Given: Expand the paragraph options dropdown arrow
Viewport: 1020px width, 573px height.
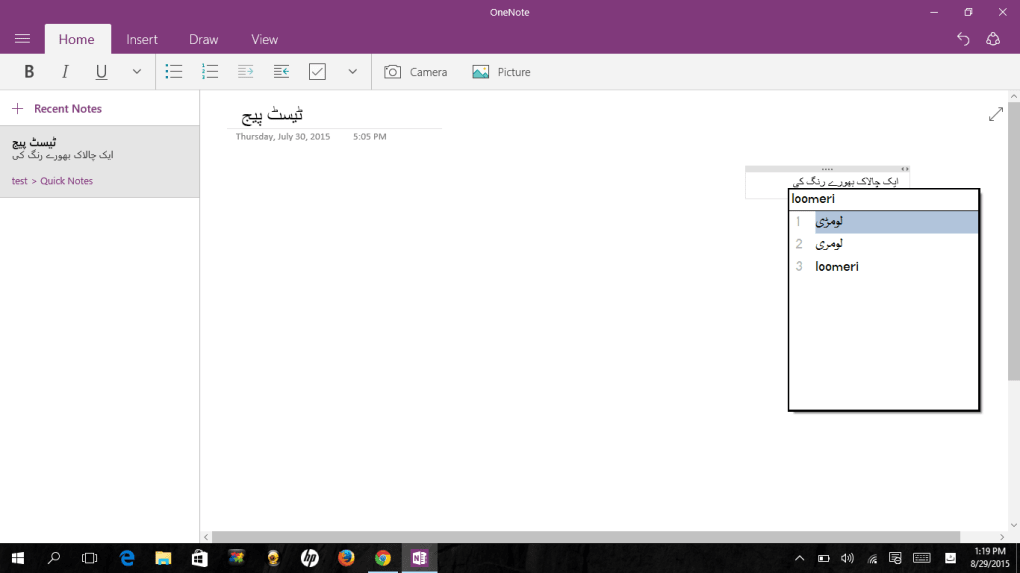Looking at the screenshot, I should click(x=352, y=72).
